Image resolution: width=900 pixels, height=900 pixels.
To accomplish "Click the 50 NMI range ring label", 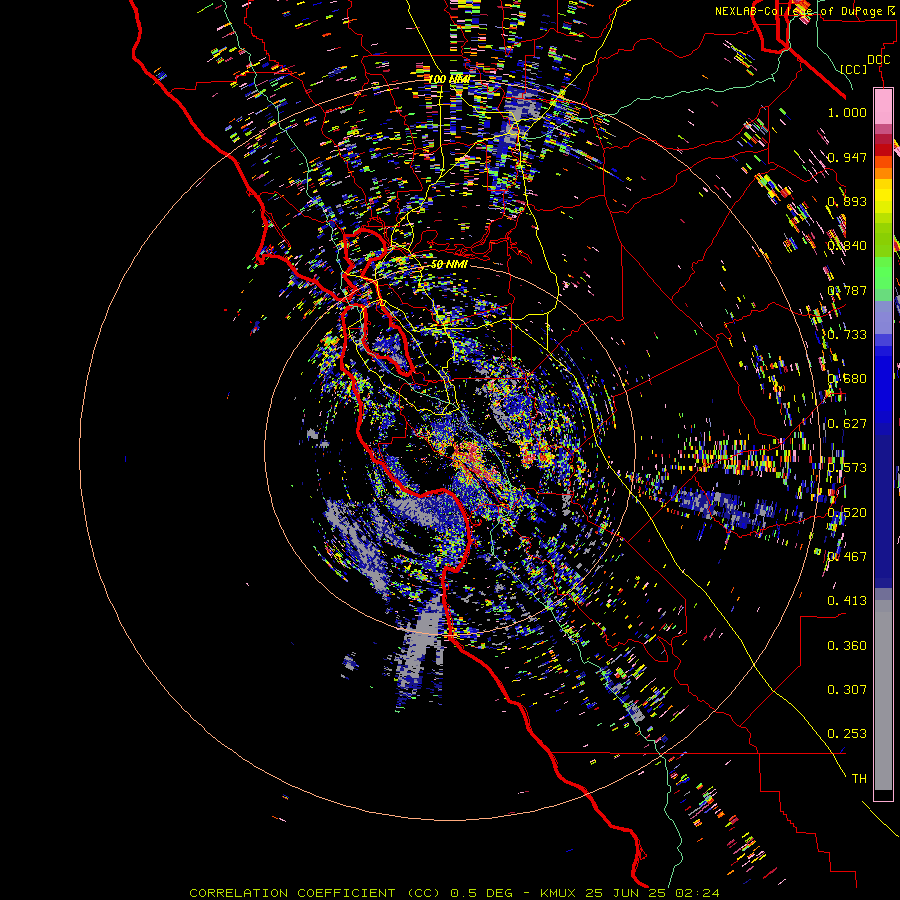I will (449, 265).
